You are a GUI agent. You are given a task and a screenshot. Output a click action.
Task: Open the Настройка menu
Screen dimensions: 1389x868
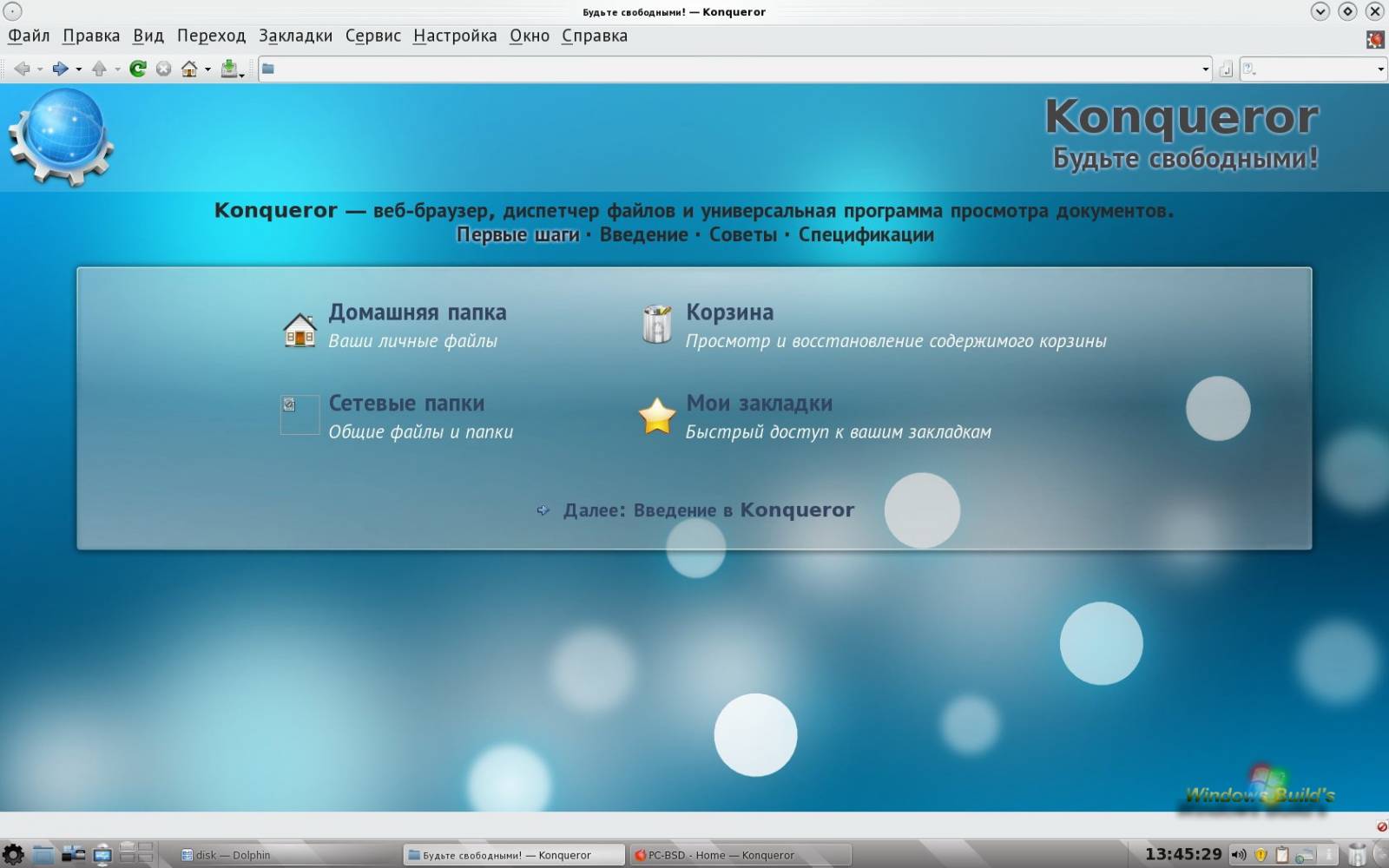[455, 36]
